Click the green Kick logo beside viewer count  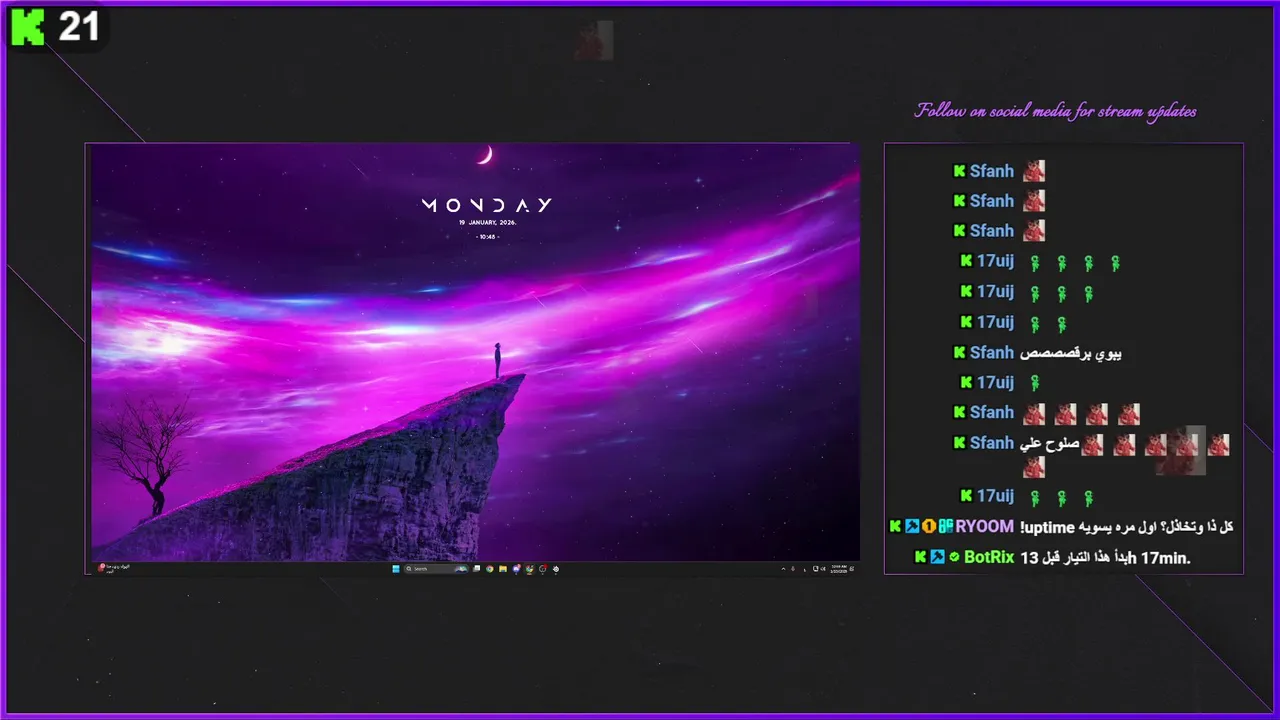pyautogui.click(x=27, y=27)
